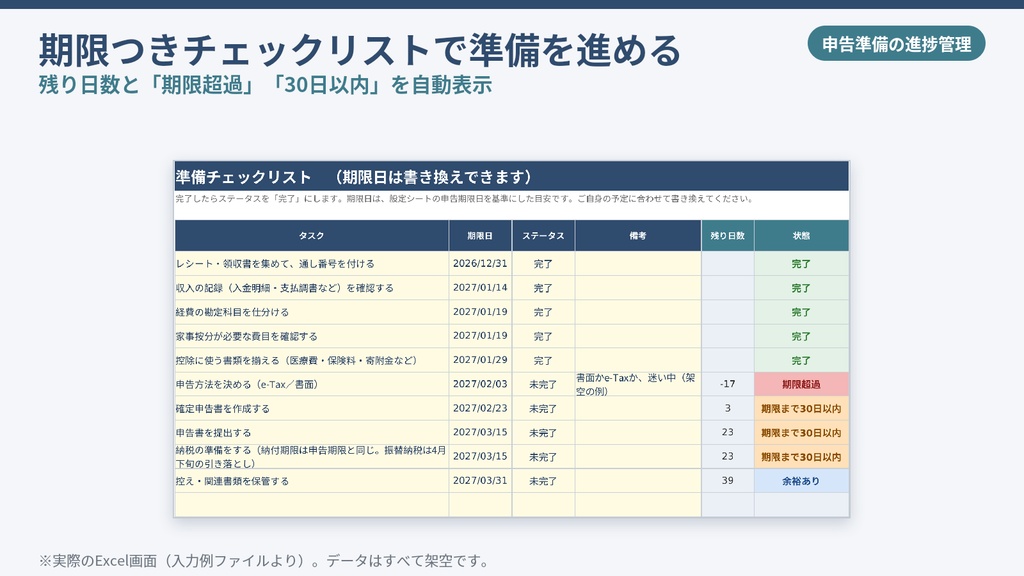
Task: Click green 完了 state in レシート・領収書 row
Action: (x=801, y=264)
